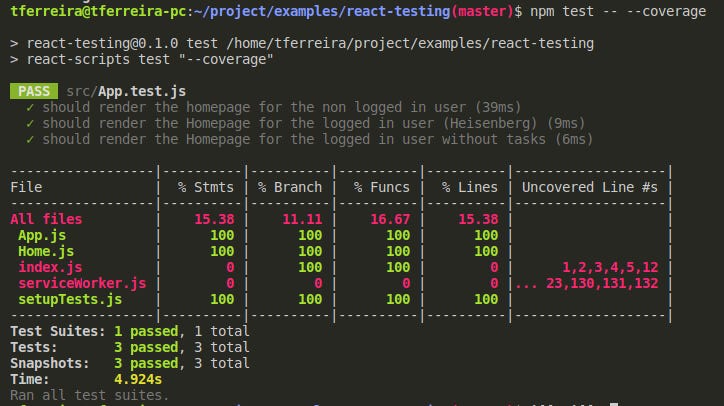Image resolution: width=724 pixels, height=406 pixels.
Task: Click tferreira@tferreira-pc in the prompt
Action: tap(98, 11)
